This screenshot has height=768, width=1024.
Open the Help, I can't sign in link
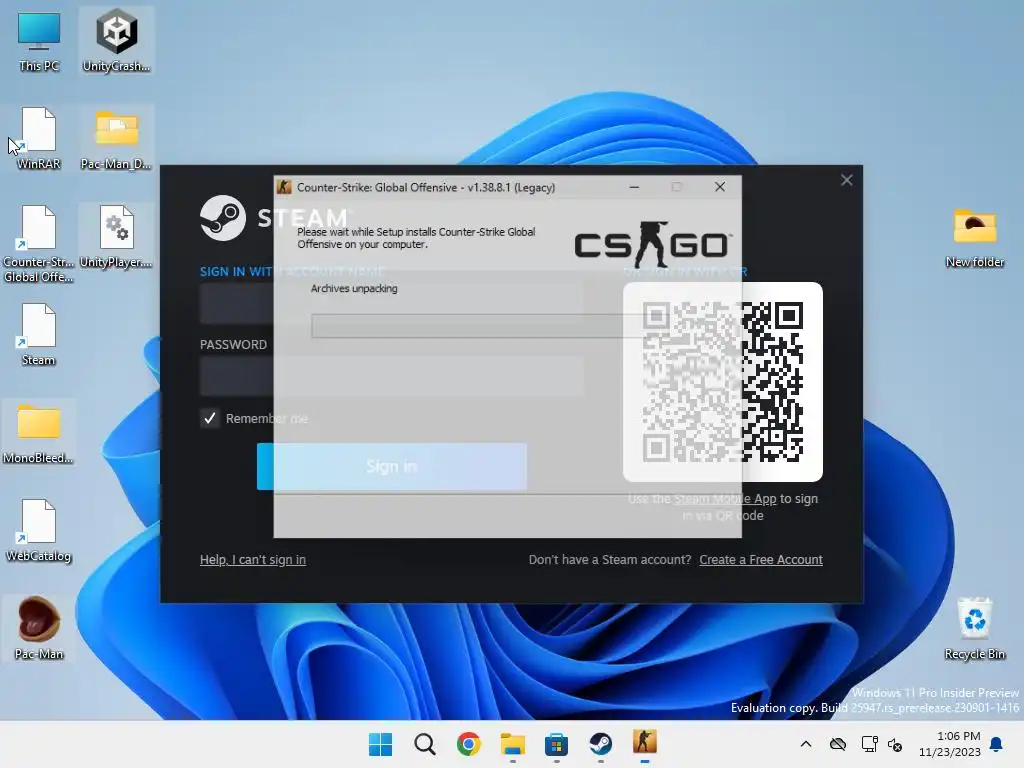point(253,560)
